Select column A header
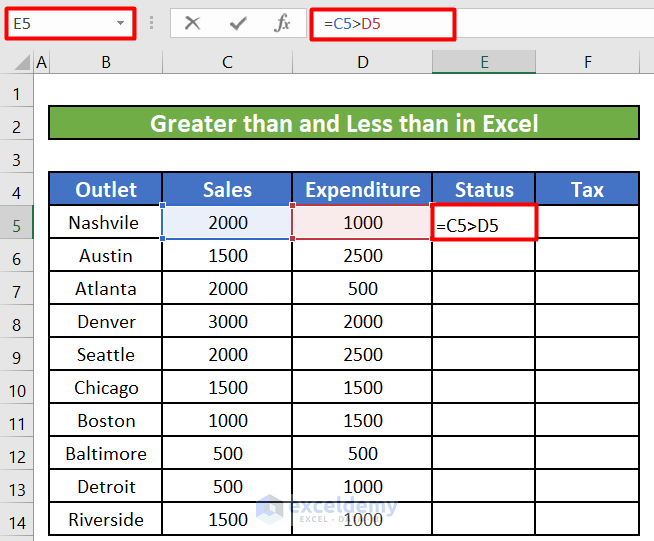This screenshot has height=541, width=654. pos(42,62)
